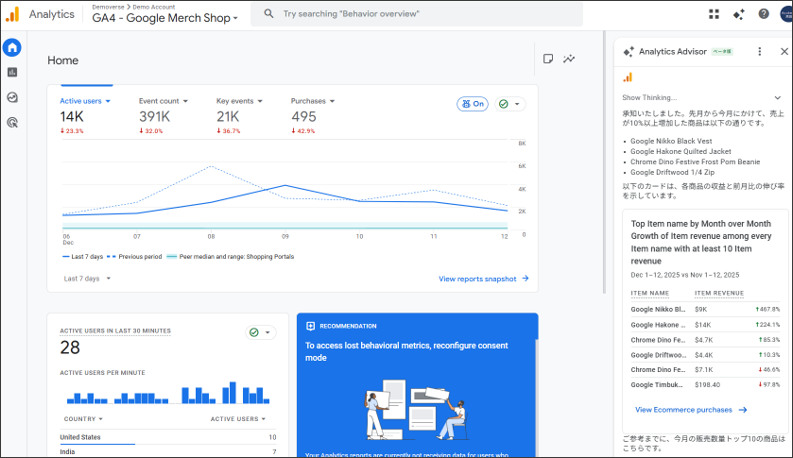Open the Last 7 days date dropdown
This screenshot has height=458, width=793.
(x=87, y=278)
